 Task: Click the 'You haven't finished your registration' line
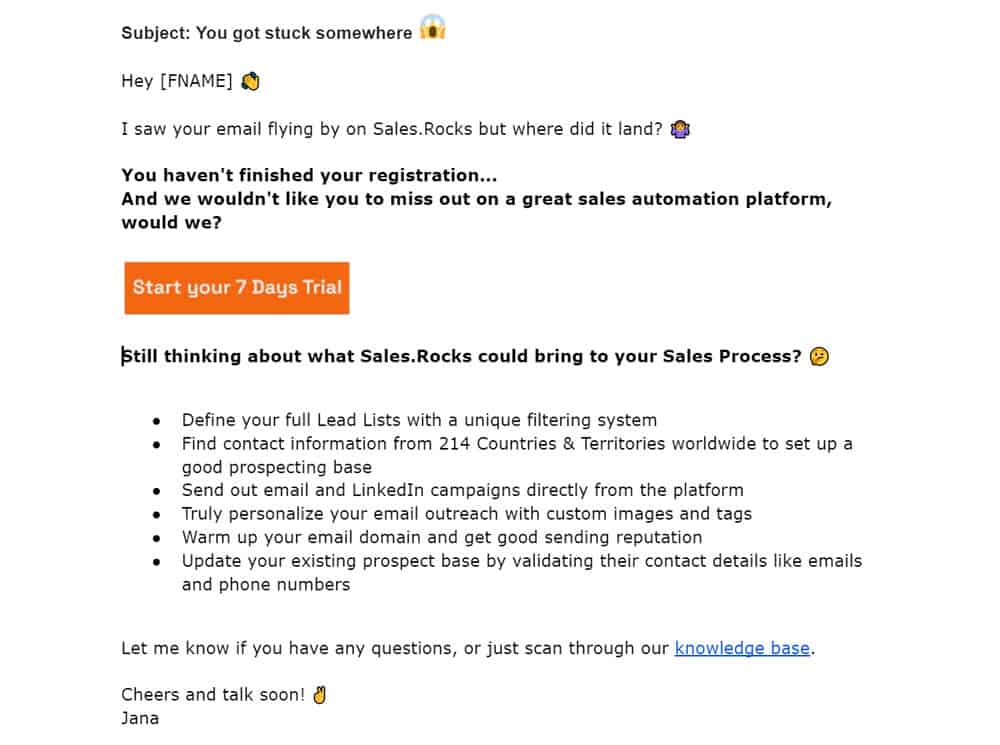click(x=309, y=176)
